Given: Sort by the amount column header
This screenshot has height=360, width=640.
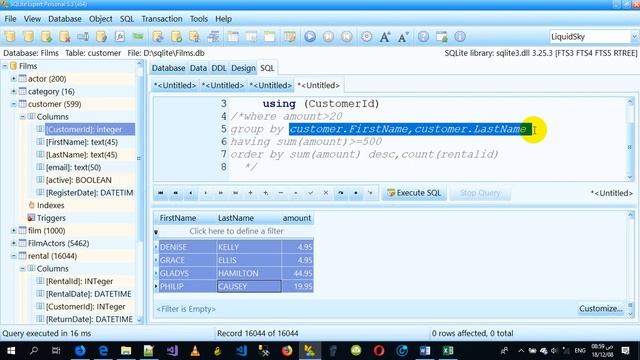Looking at the screenshot, I should tap(297, 218).
